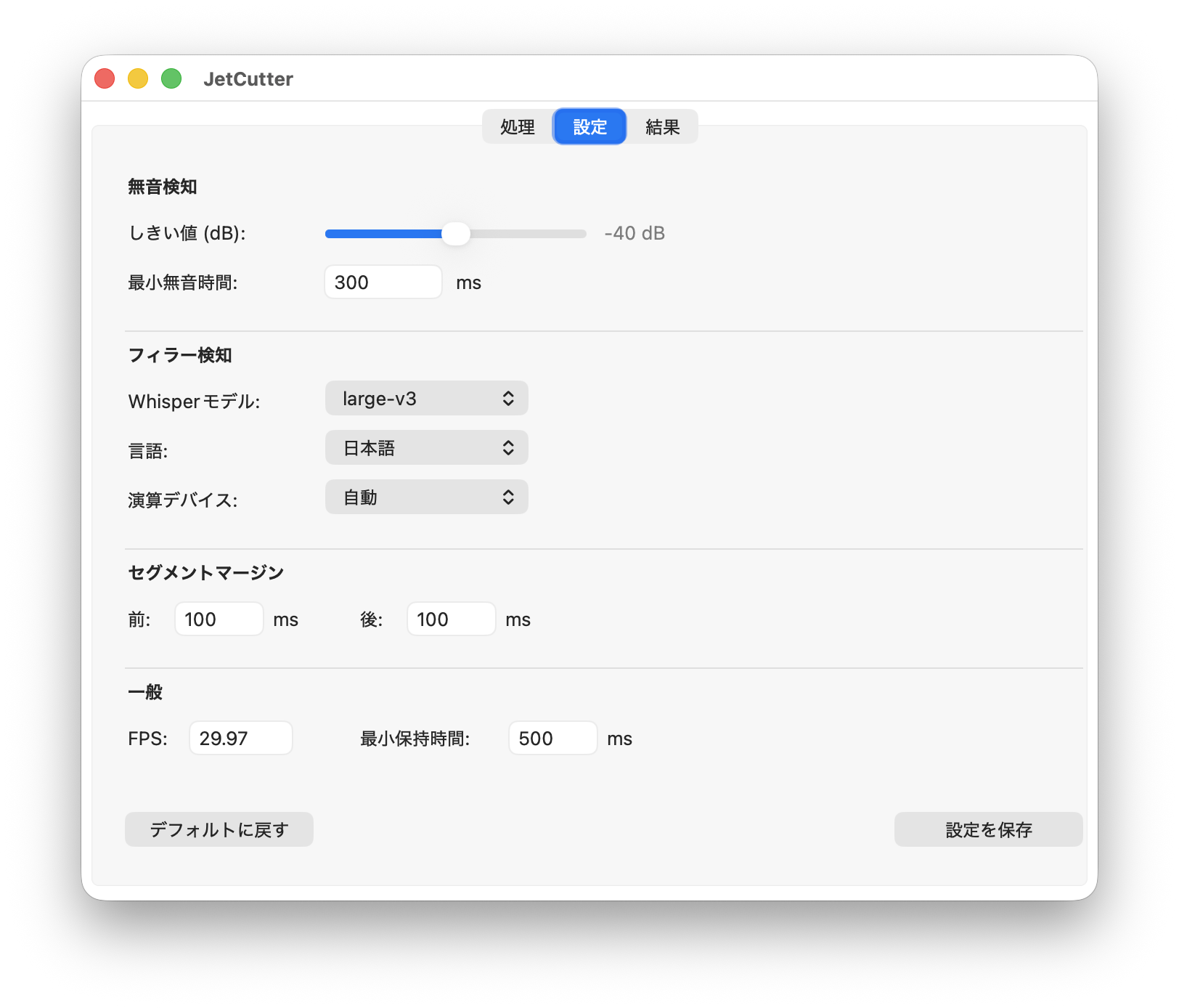
Task: Click the デフォルトに戻す button
Action: [x=219, y=829]
